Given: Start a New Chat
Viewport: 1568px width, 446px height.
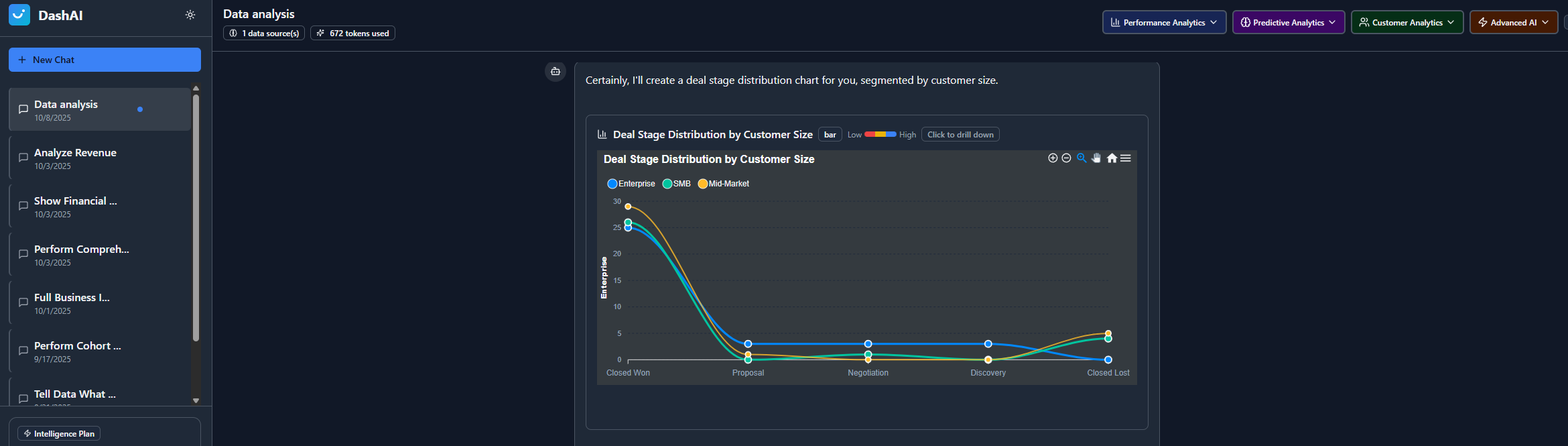Looking at the screenshot, I should (105, 60).
